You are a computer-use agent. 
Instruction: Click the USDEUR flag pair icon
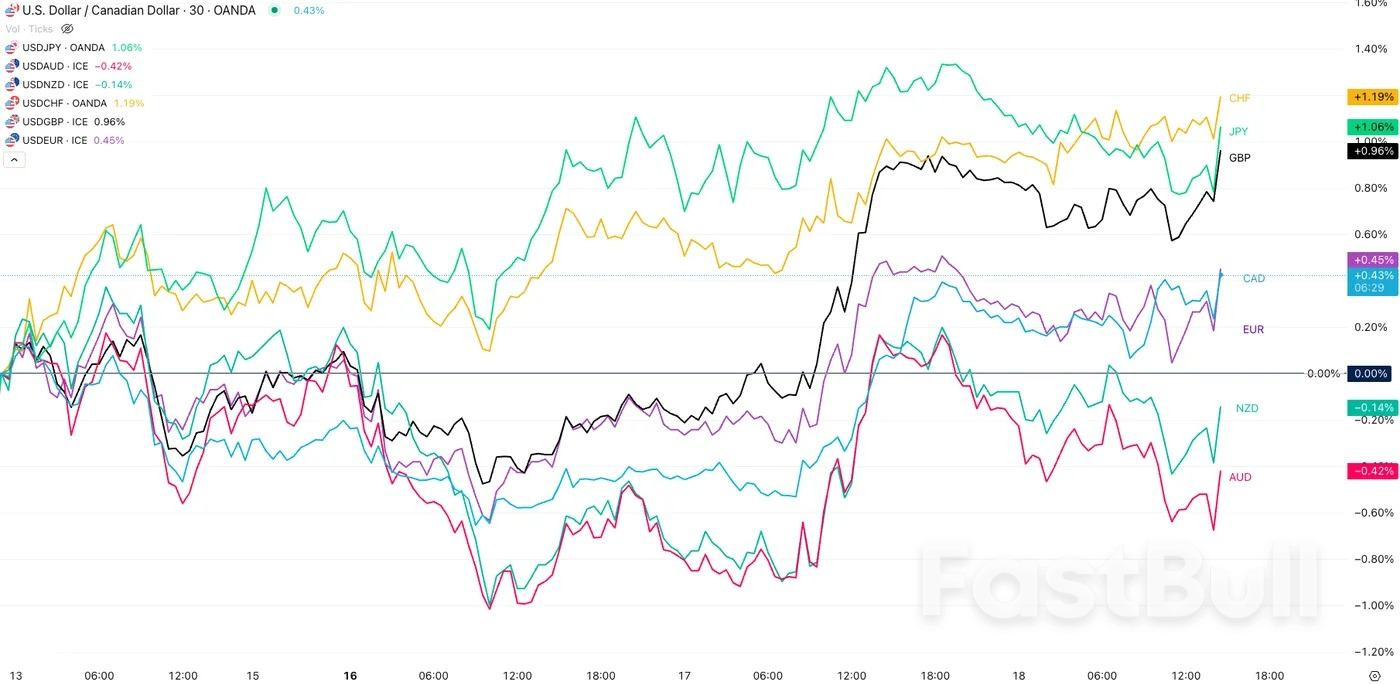(x=11, y=140)
